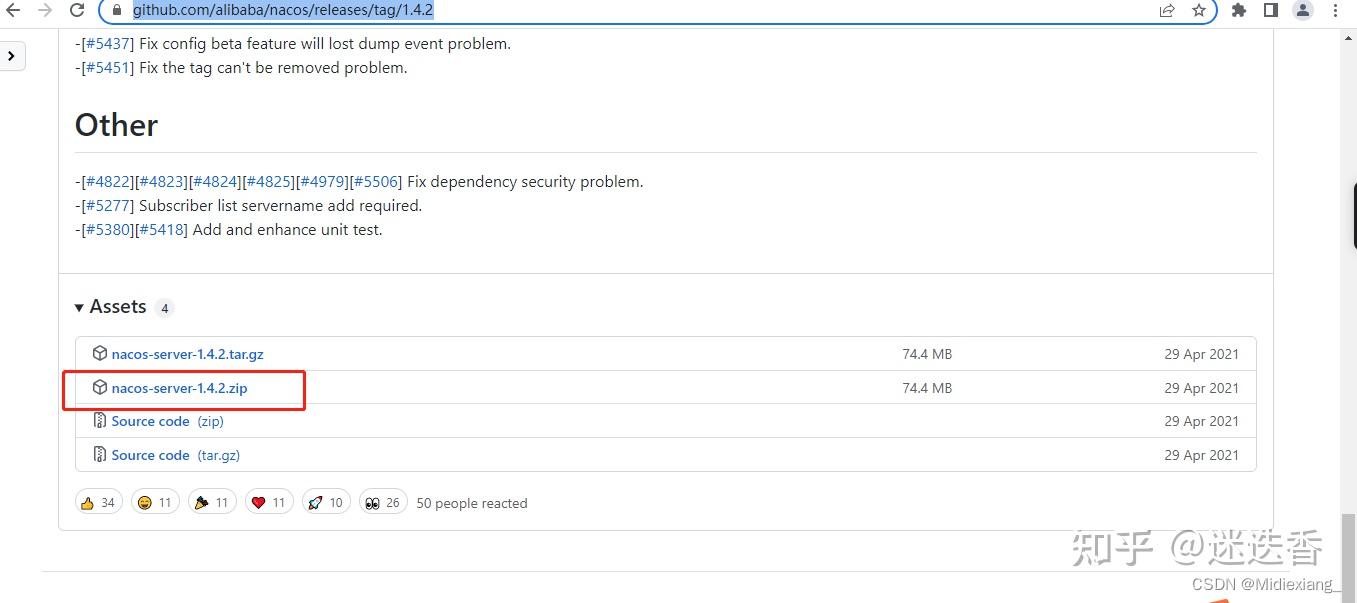
Task: Toggle the thumbs up reaction with 34
Action: click(99, 502)
